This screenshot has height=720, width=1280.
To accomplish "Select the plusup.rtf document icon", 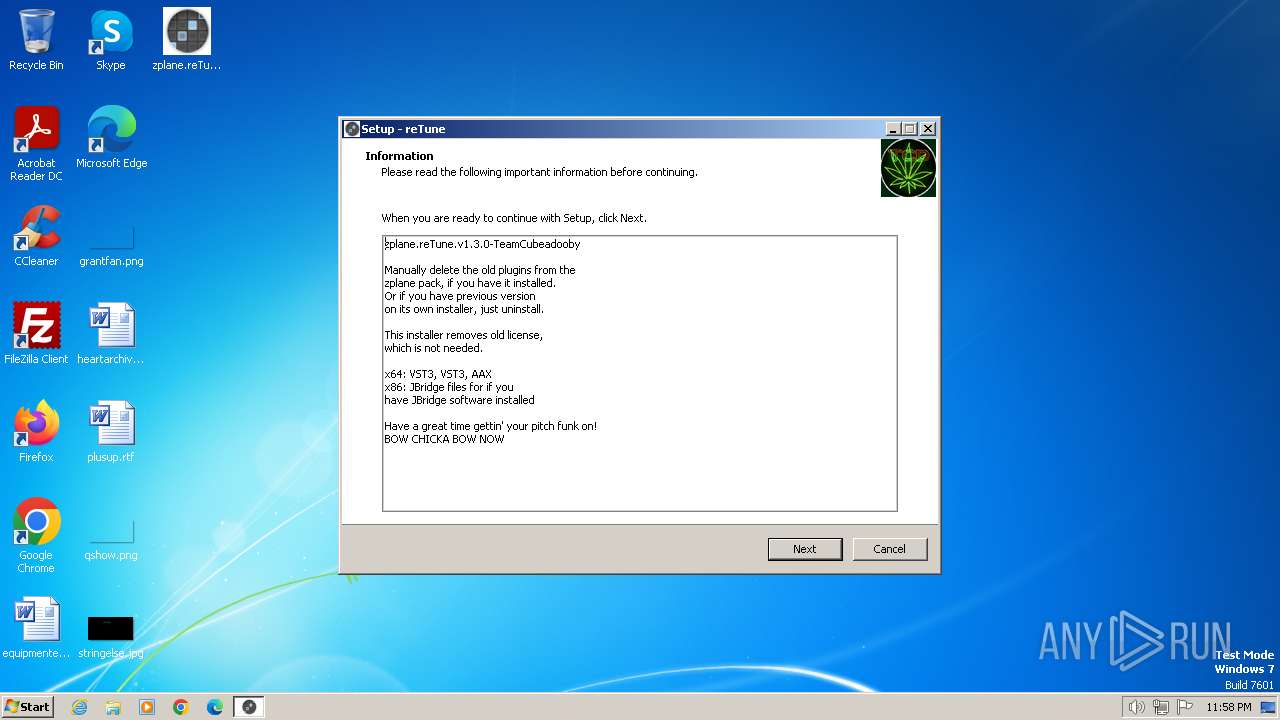I will [111, 432].
